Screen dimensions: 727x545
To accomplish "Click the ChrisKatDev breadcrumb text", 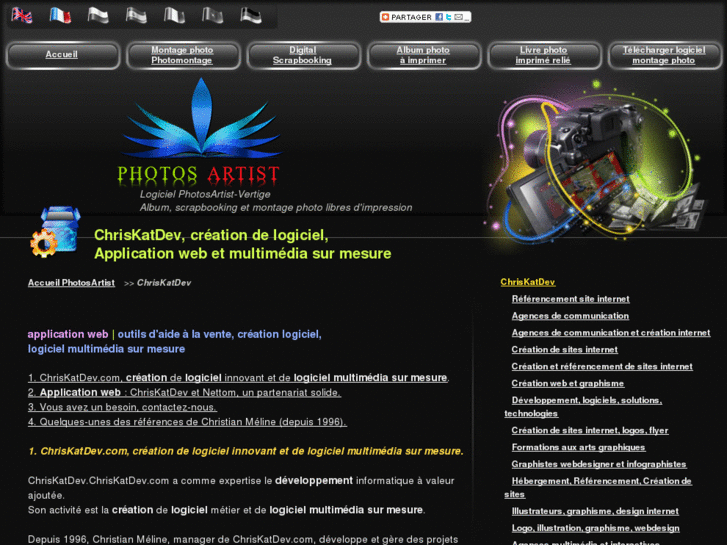I will click(164, 283).
